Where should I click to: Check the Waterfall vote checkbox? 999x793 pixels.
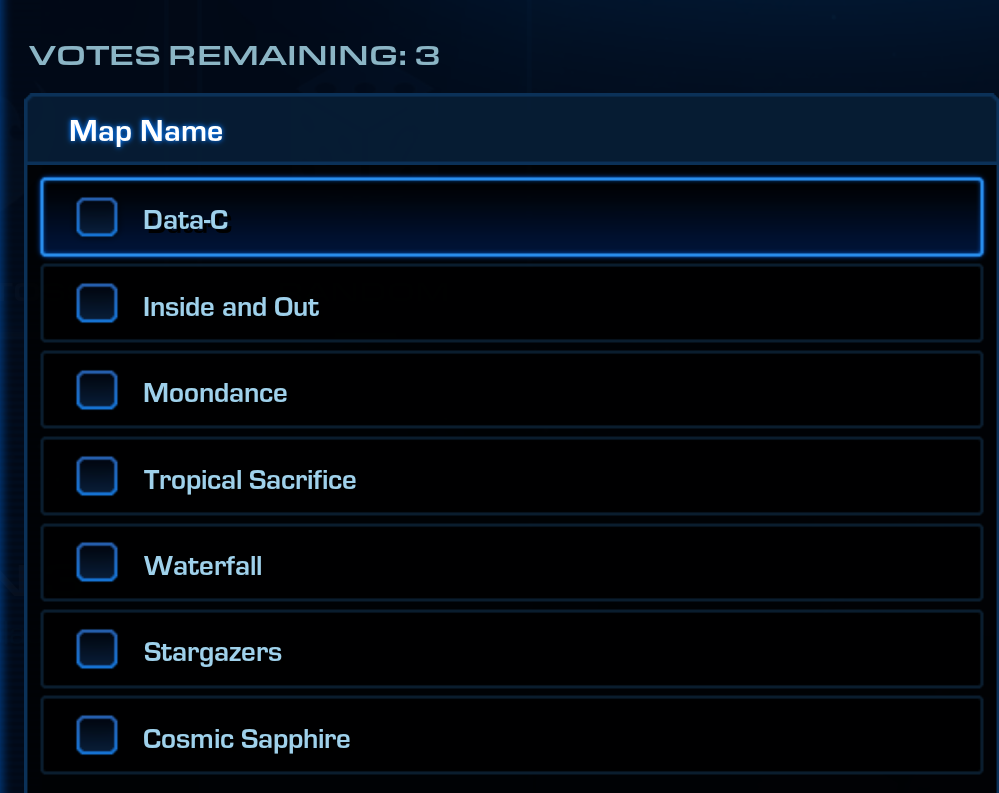coord(96,563)
